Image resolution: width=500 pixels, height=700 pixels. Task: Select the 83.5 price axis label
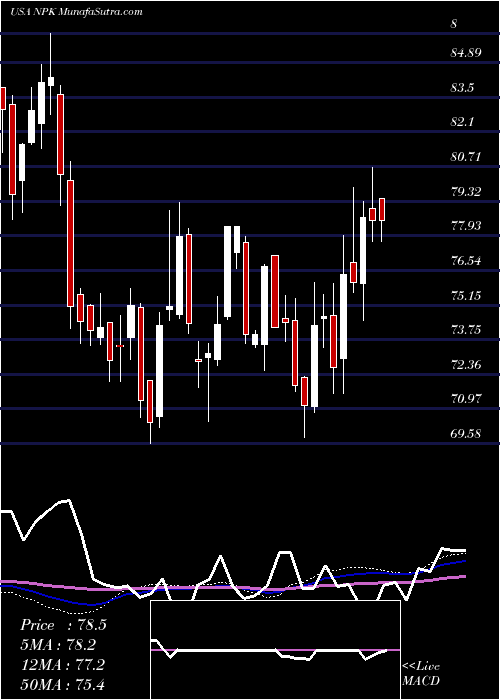[462, 88]
